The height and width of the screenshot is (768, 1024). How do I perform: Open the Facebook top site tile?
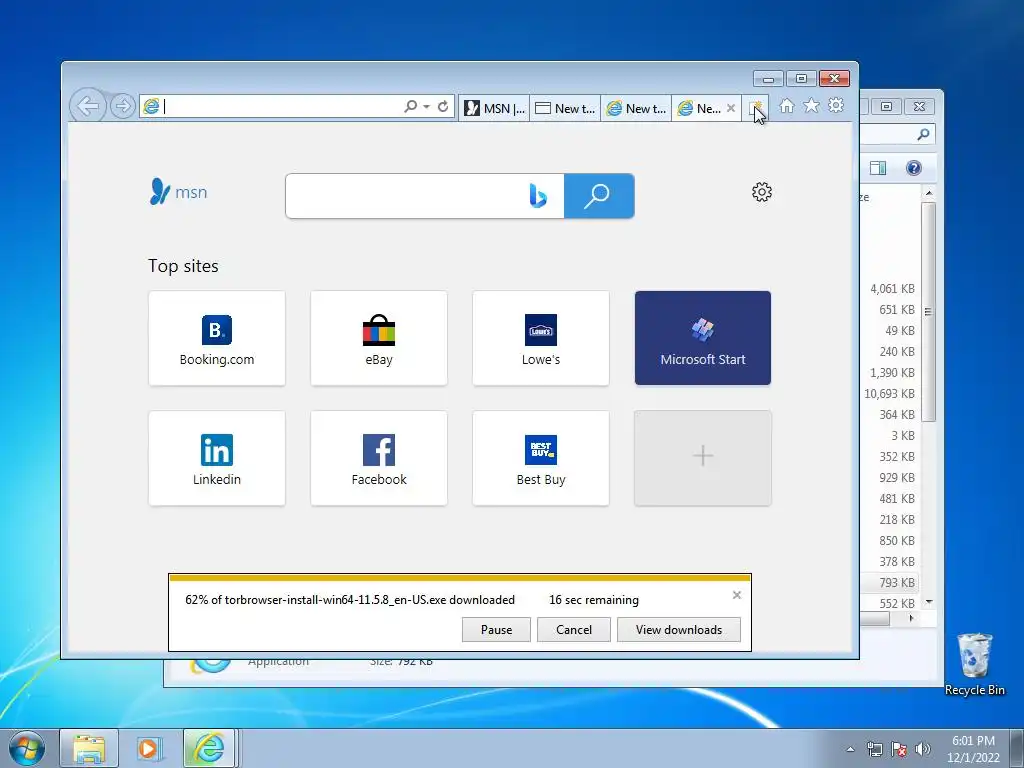[379, 458]
